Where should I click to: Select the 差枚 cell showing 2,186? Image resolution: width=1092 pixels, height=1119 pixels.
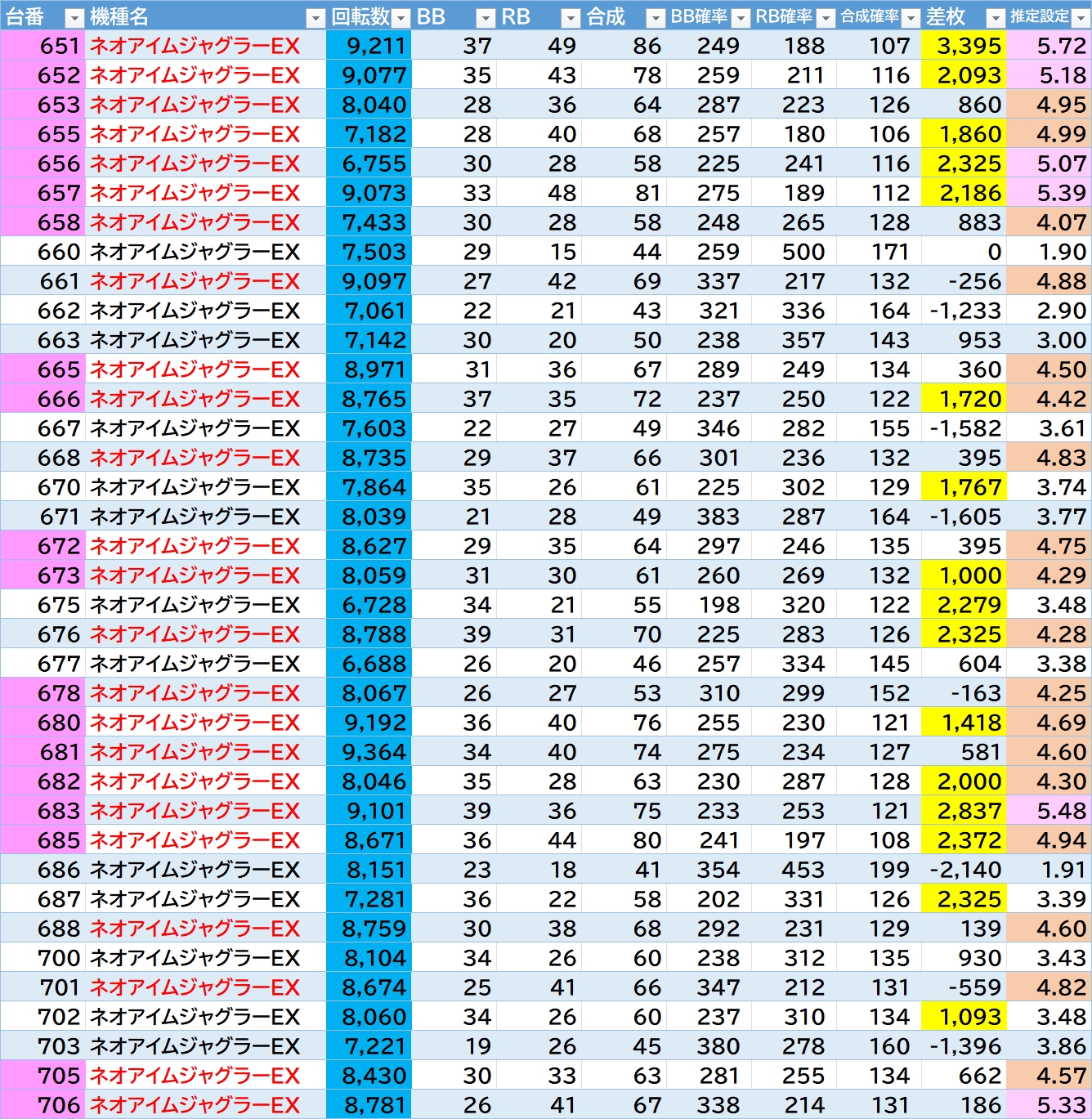click(x=964, y=193)
